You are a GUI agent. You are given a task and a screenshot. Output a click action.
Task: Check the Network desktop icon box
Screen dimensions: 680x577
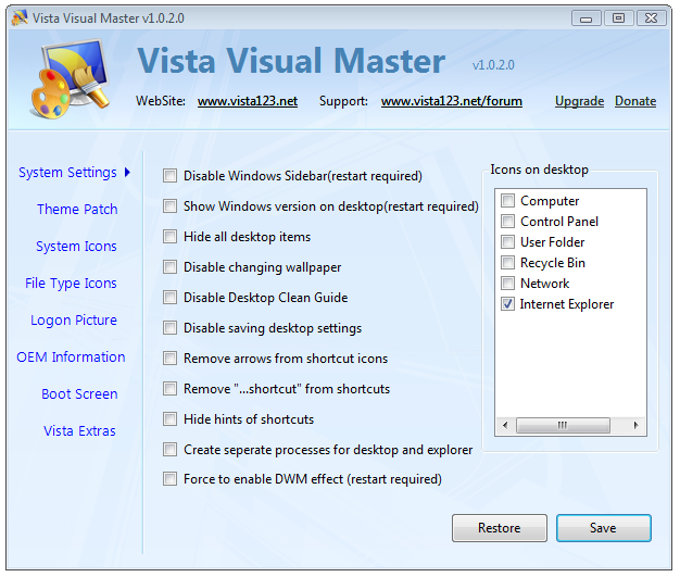click(x=508, y=283)
